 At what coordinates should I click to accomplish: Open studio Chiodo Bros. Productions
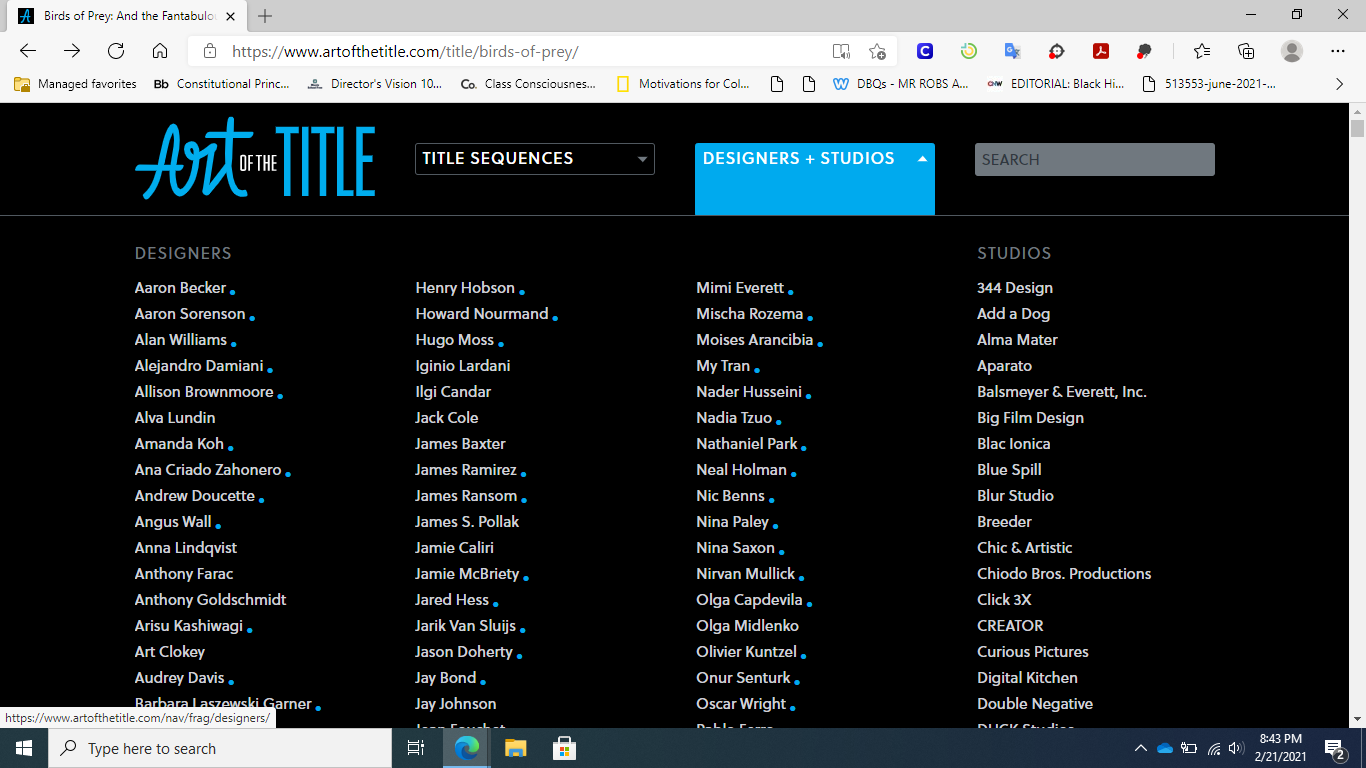click(1064, 574)
